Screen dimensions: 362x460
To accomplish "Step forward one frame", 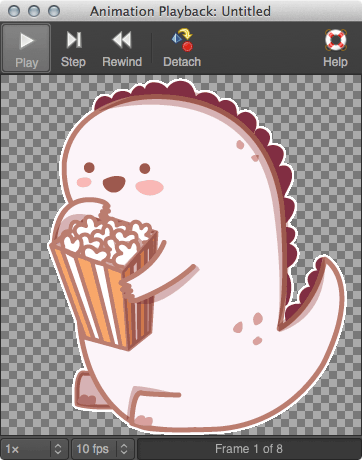I will [73, 48].
